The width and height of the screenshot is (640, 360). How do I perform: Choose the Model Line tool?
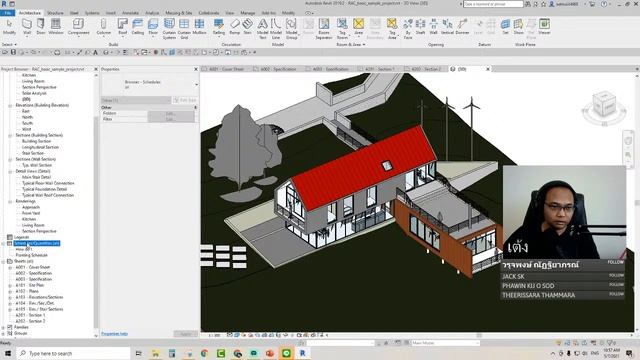pos(276,29)
